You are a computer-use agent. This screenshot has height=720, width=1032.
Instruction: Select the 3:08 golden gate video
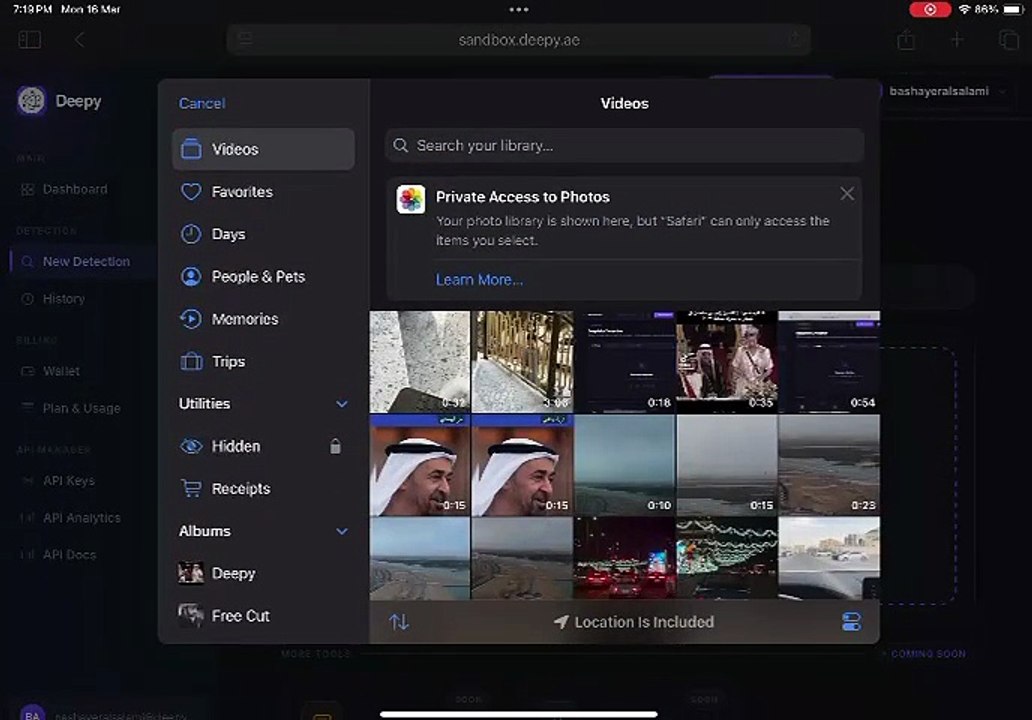(x=523, y=361)
